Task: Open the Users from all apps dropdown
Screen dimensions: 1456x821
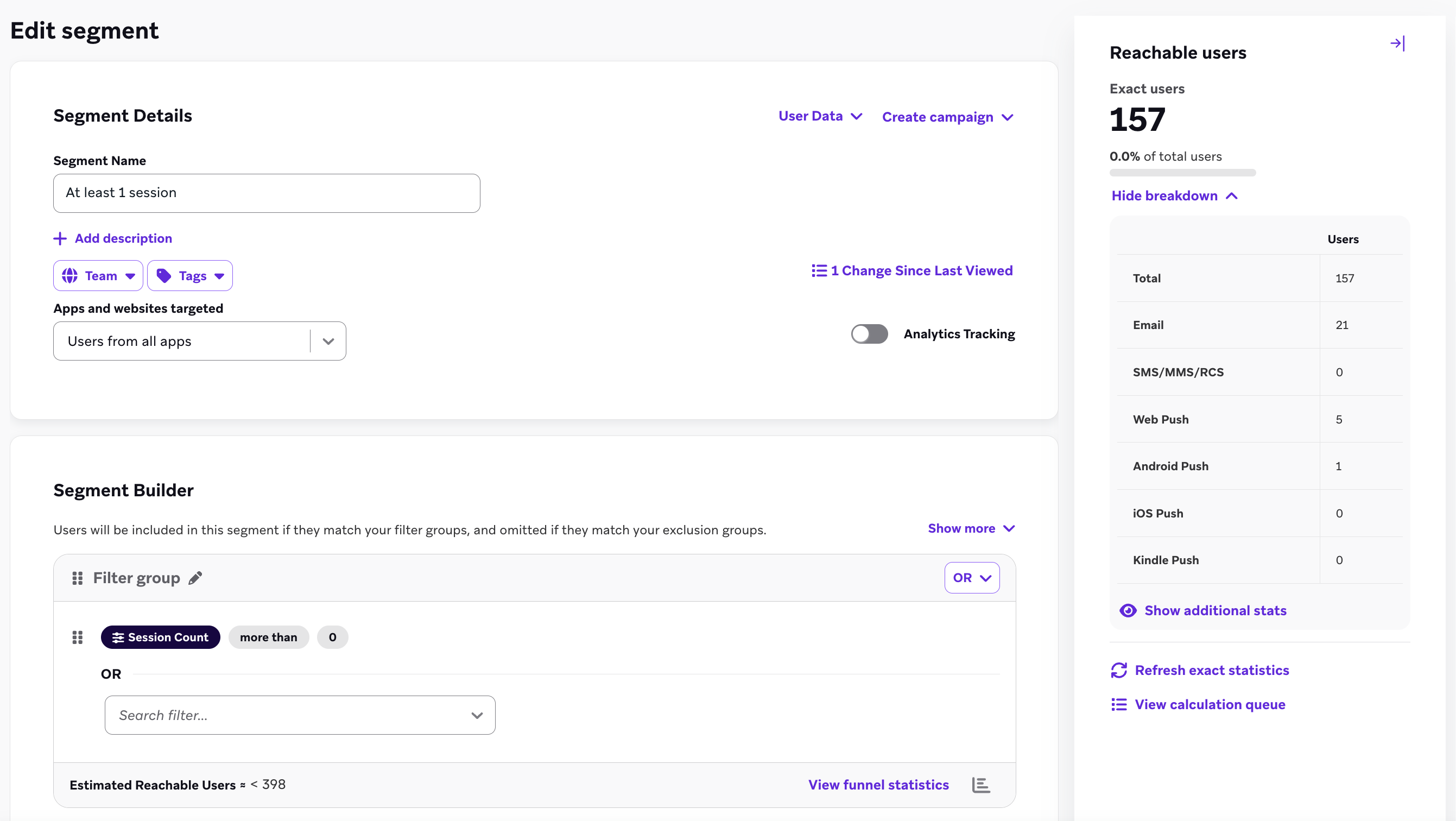Action: click(200, 341)
